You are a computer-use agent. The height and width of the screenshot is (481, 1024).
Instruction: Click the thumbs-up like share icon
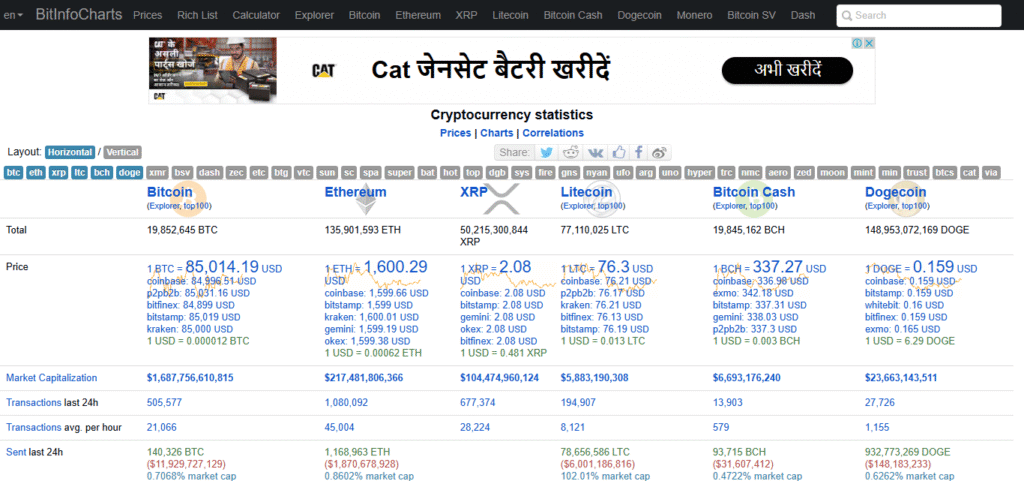point(618,153)
